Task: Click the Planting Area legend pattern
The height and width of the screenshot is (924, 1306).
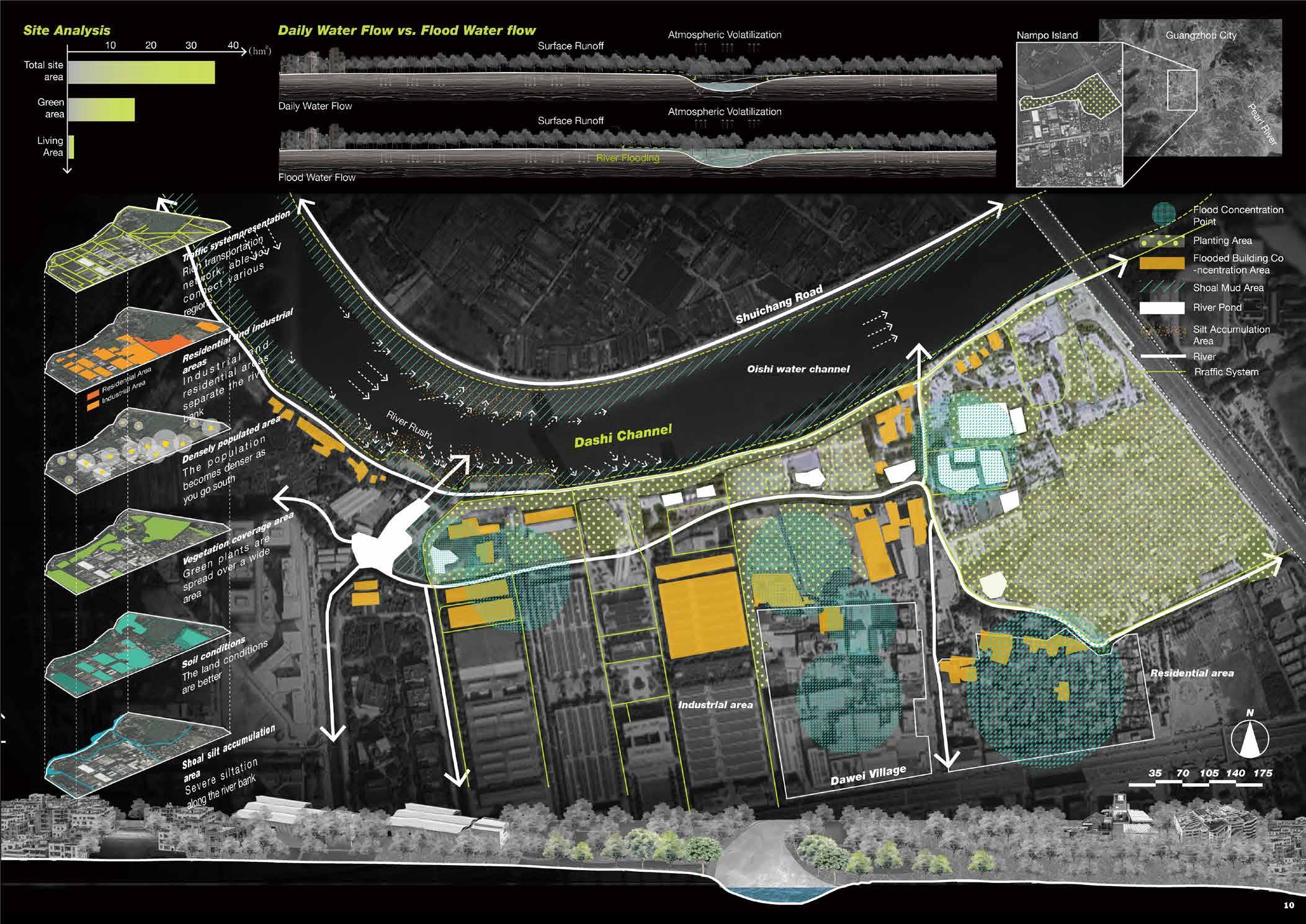Action: click(1162, 241)
